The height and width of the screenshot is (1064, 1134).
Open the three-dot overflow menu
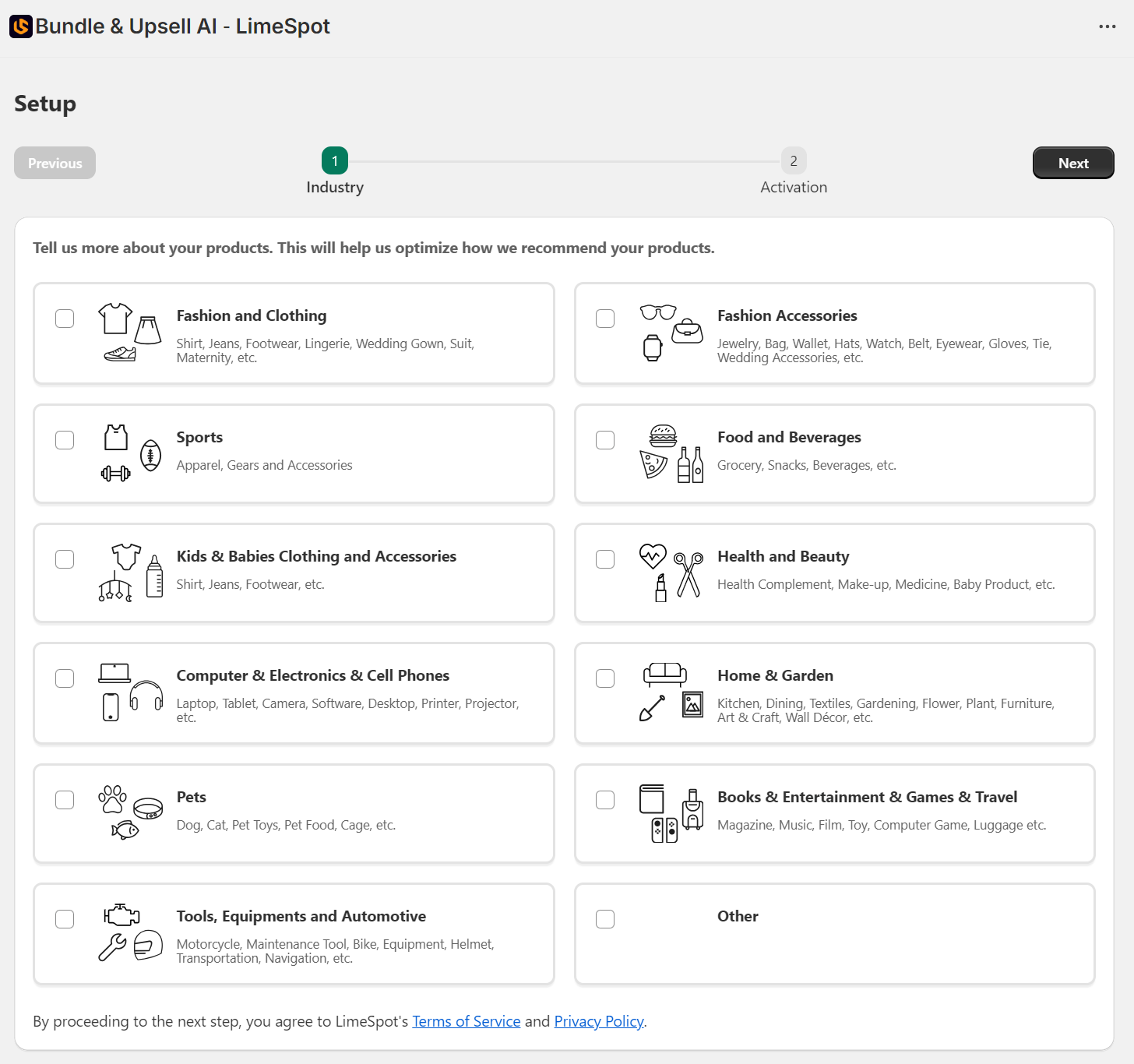1107,26
